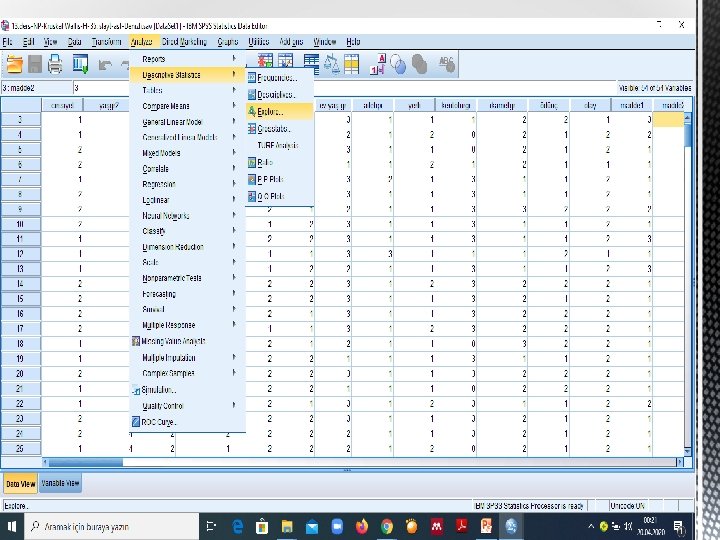Expand the Dimension Reduction submenu arrow
720x540 pixels.
tap(234, 246)
